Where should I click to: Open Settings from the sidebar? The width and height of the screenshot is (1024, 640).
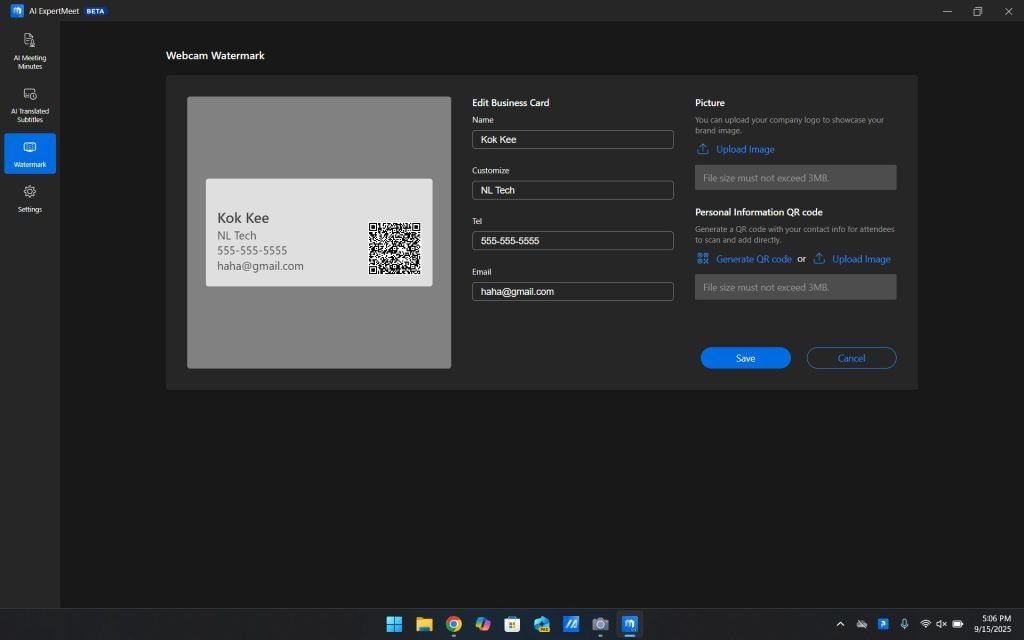[x=30, y=199]
